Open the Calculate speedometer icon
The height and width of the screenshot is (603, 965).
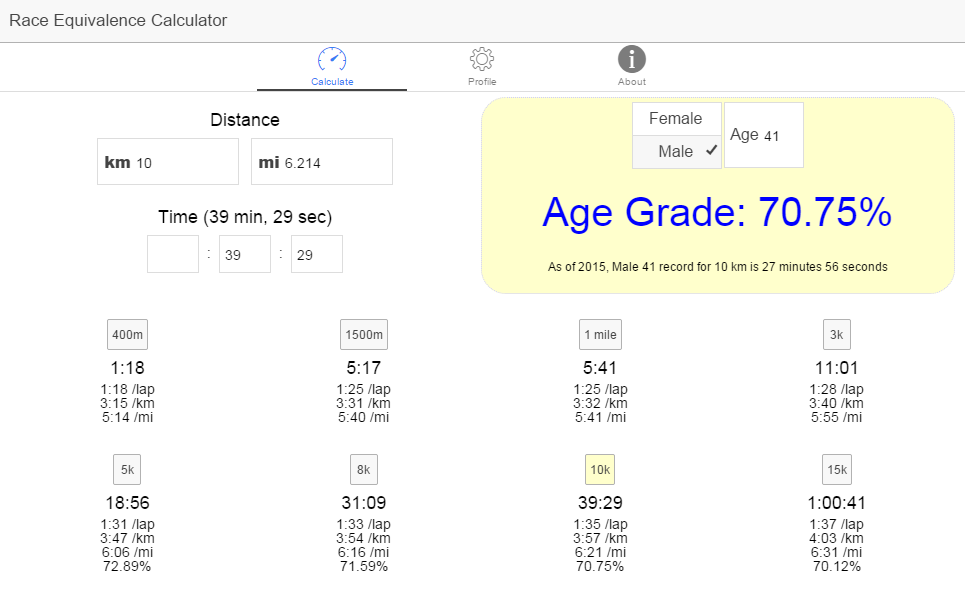(332, 60)
